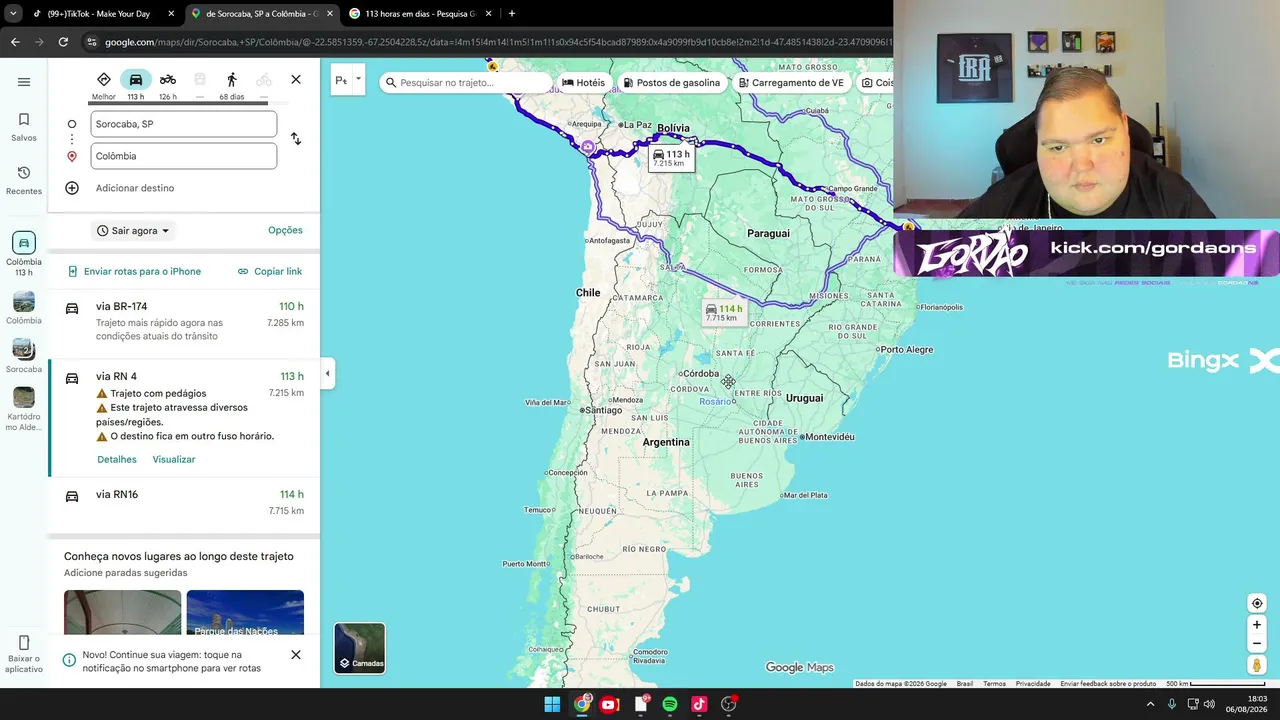Click the Colômbia destination field
This screenshot has width=1280, height=720.
pyautogui.click(x=184, y=156)
